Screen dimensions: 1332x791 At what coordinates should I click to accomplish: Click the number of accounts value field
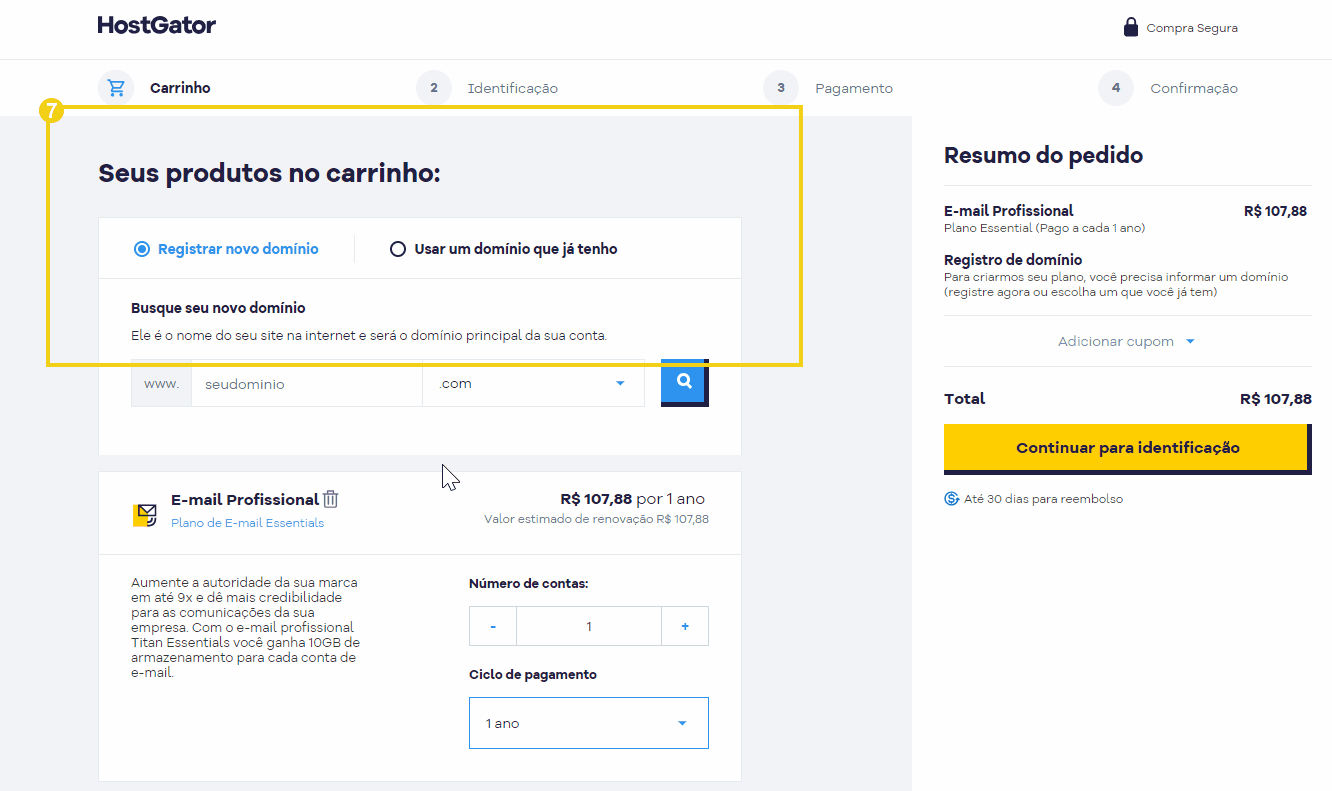pyautogui.click(x=589, y=626)
